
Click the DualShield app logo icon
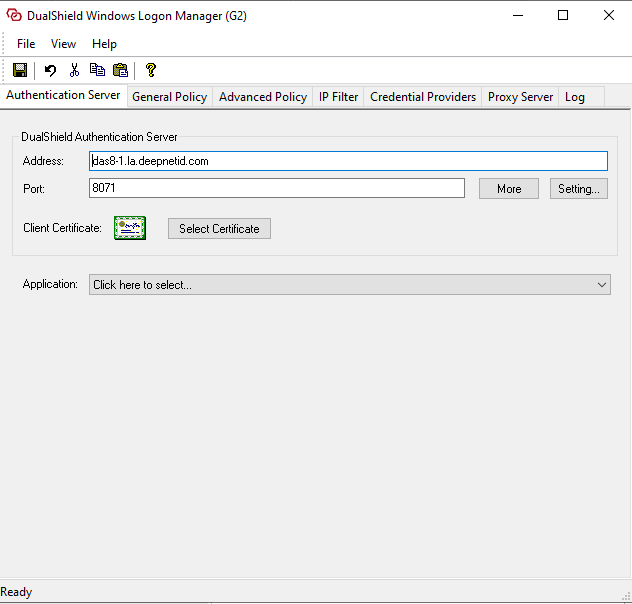[x=14, y=16]
